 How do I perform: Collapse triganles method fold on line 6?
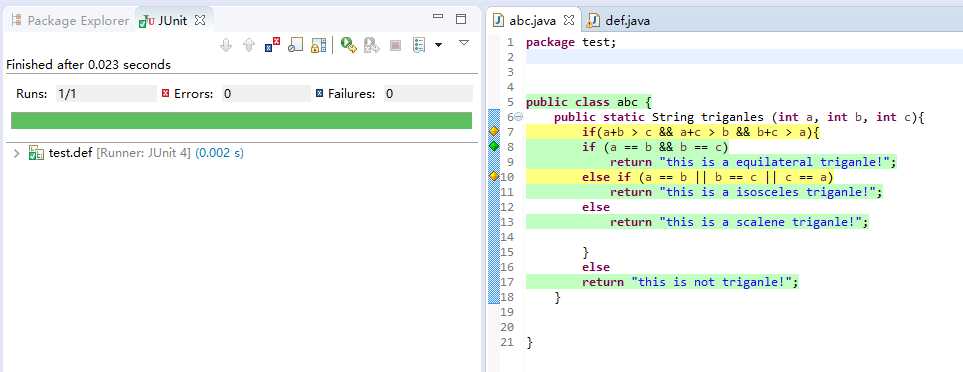click(518, 117)
